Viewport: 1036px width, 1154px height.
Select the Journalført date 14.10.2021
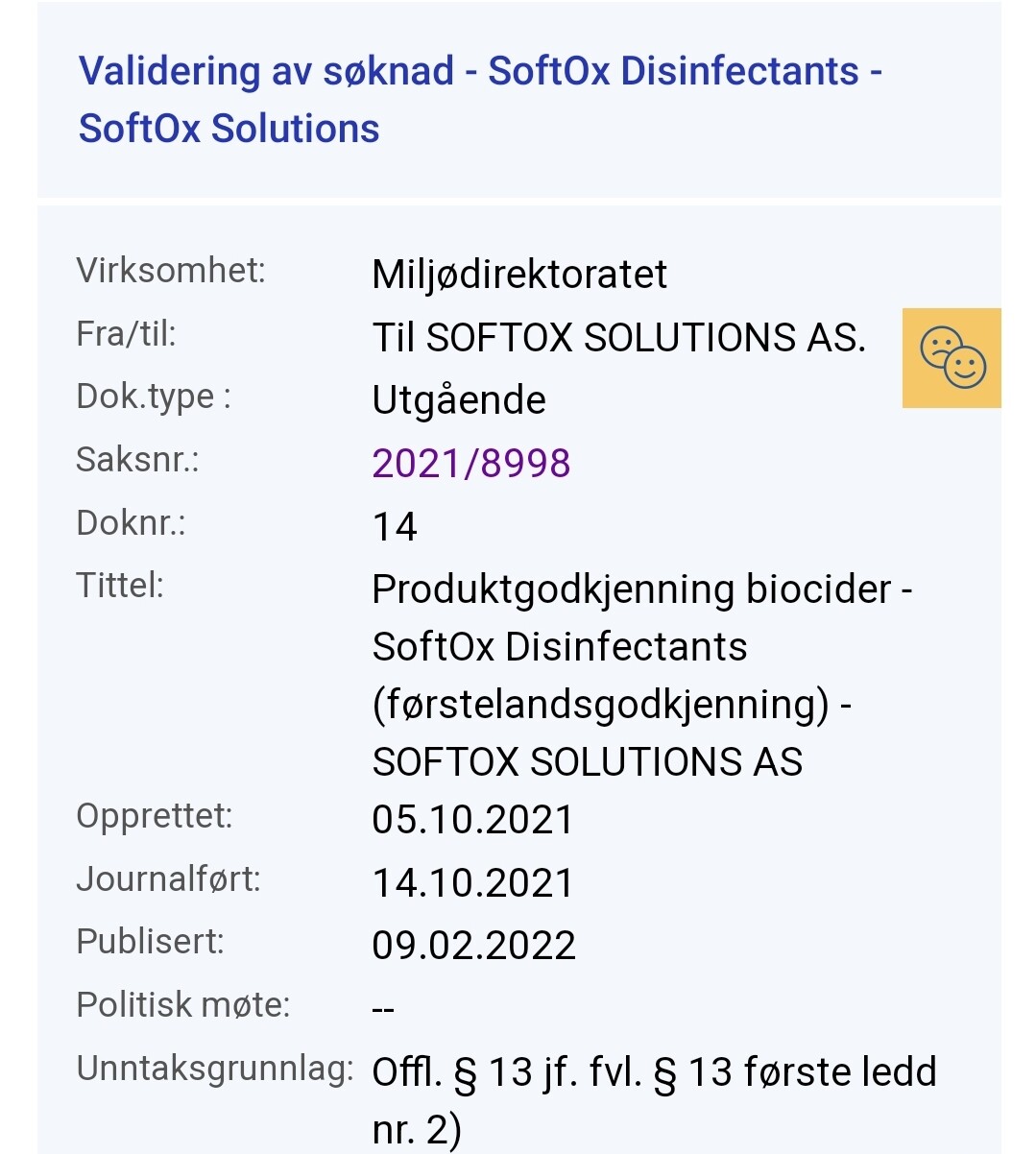[x=473, y=883]
